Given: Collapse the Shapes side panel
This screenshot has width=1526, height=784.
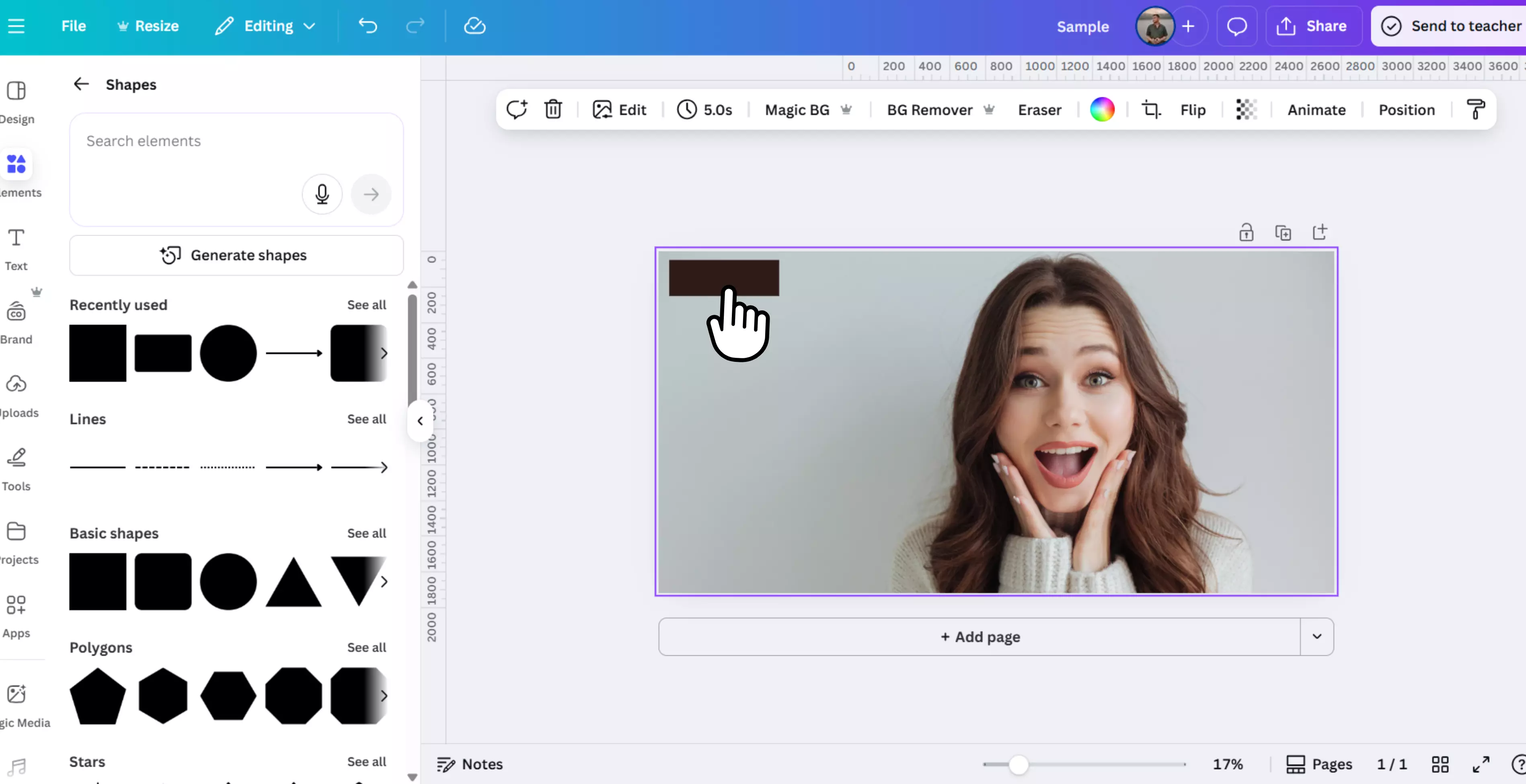Looking at the screenshot, I should 420,421.
